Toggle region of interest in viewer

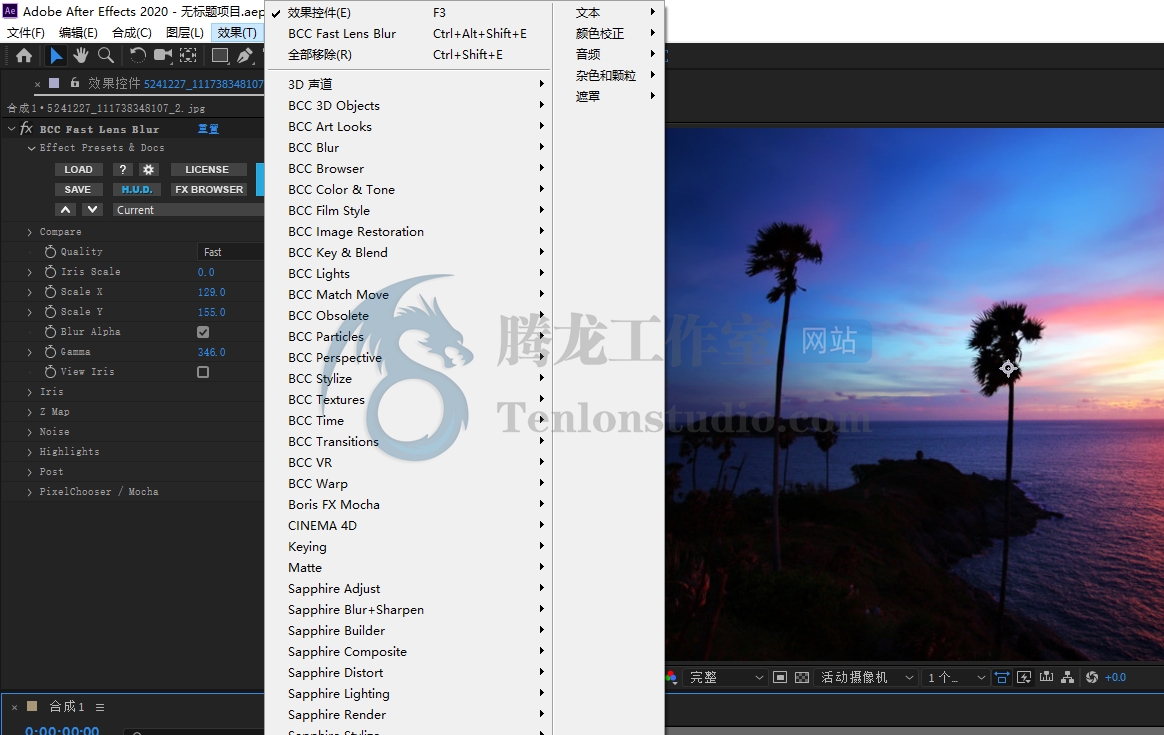click(x=779, y=677)
